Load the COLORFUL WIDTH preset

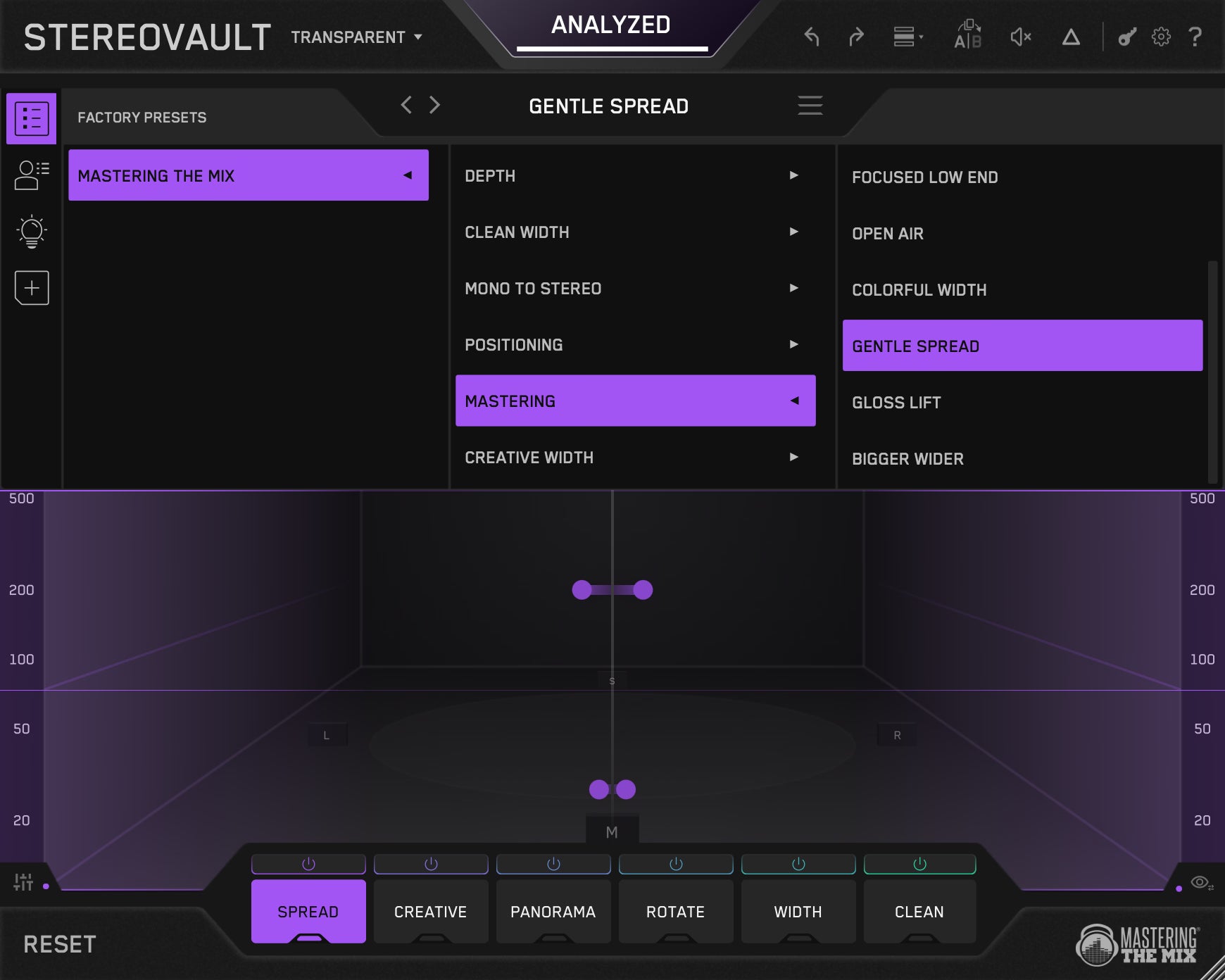[1023, 289]
